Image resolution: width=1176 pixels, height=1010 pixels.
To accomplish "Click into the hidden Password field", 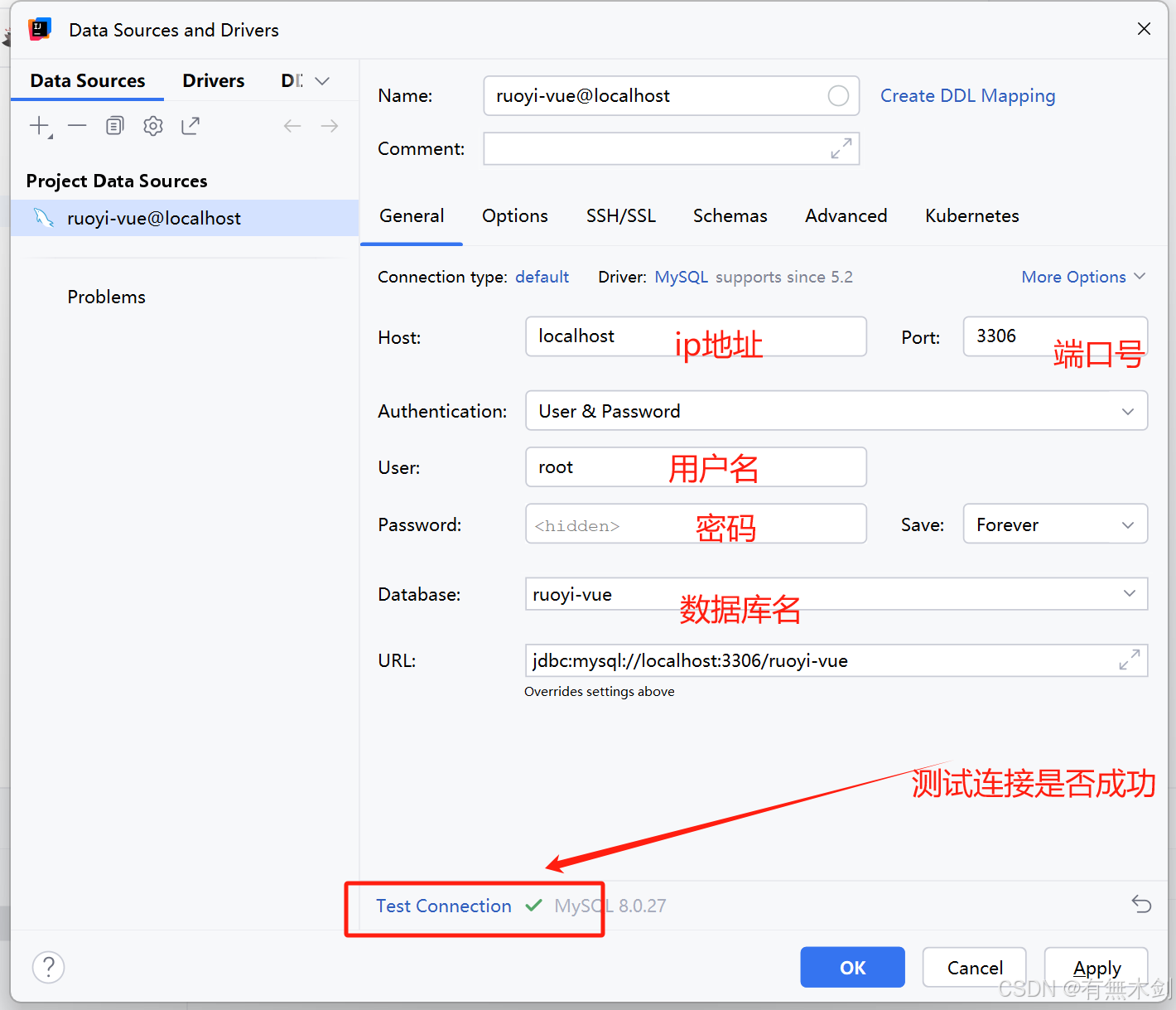I will pos(696,524).
